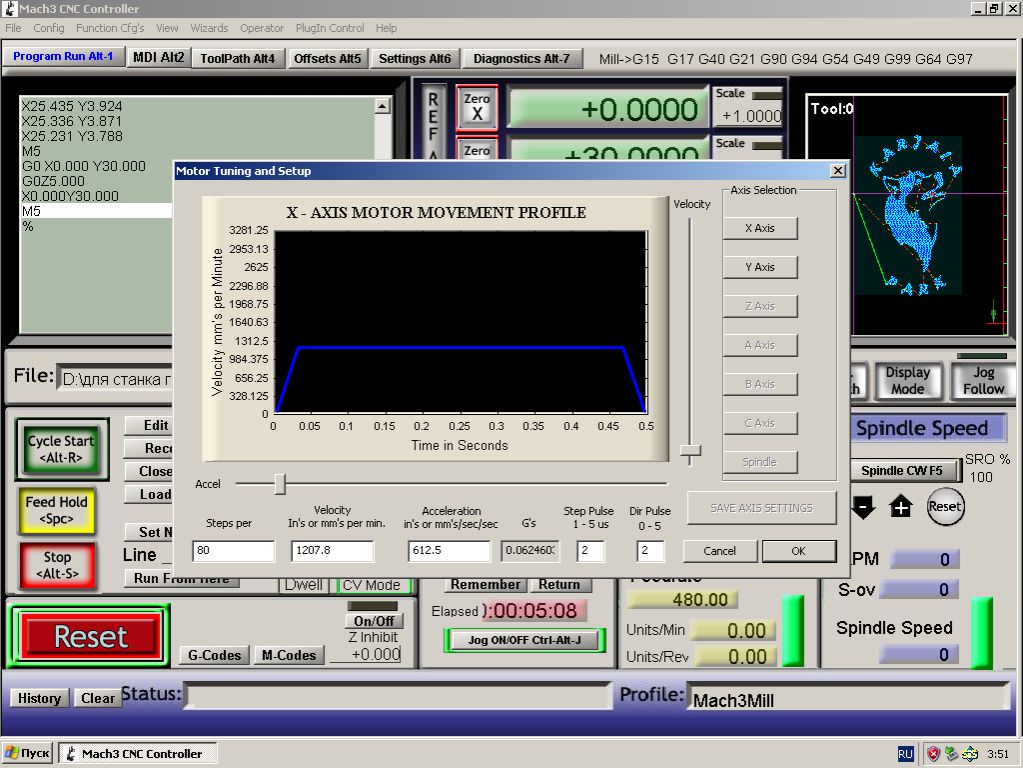Click Cycle Start Alt-R button
The height and width of the screenshot is (768, 1023).
click(x=61, y=449)
